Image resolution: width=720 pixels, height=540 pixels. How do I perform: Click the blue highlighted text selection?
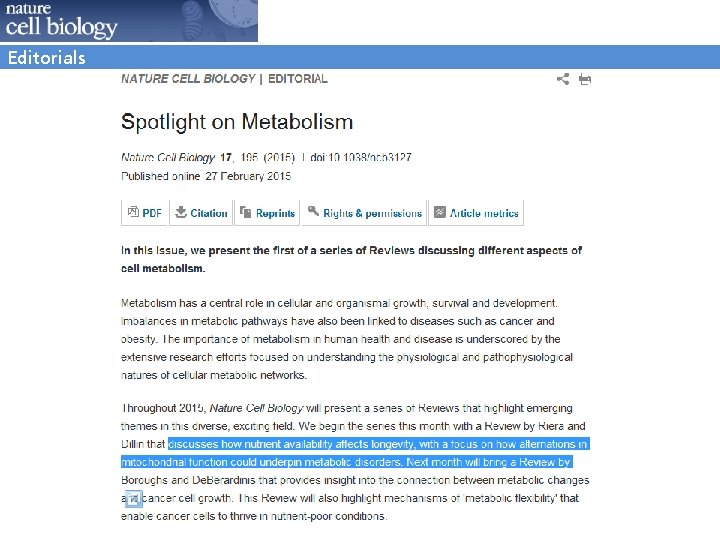pos(378,444)
